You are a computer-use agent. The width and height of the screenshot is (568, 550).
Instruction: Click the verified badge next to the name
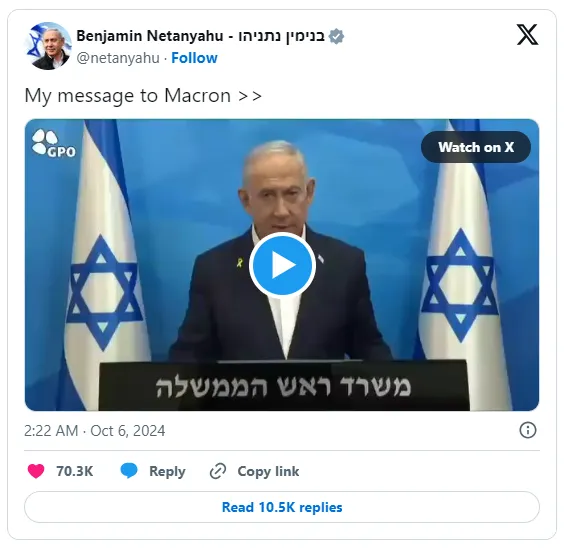(x=336, y=36)
